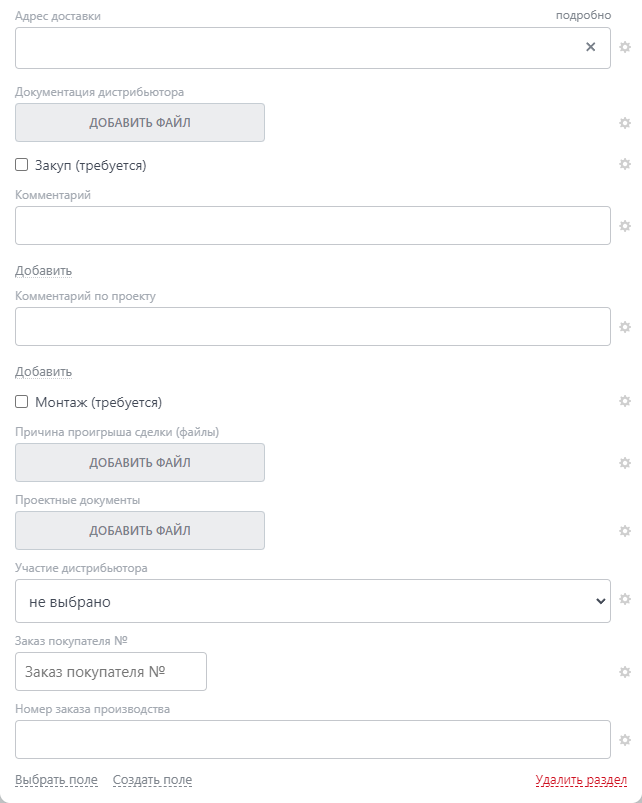Click gear icon beside Закуп (требуется)
The height and width of the screenshot is (803, 642).
pos(625,164)
